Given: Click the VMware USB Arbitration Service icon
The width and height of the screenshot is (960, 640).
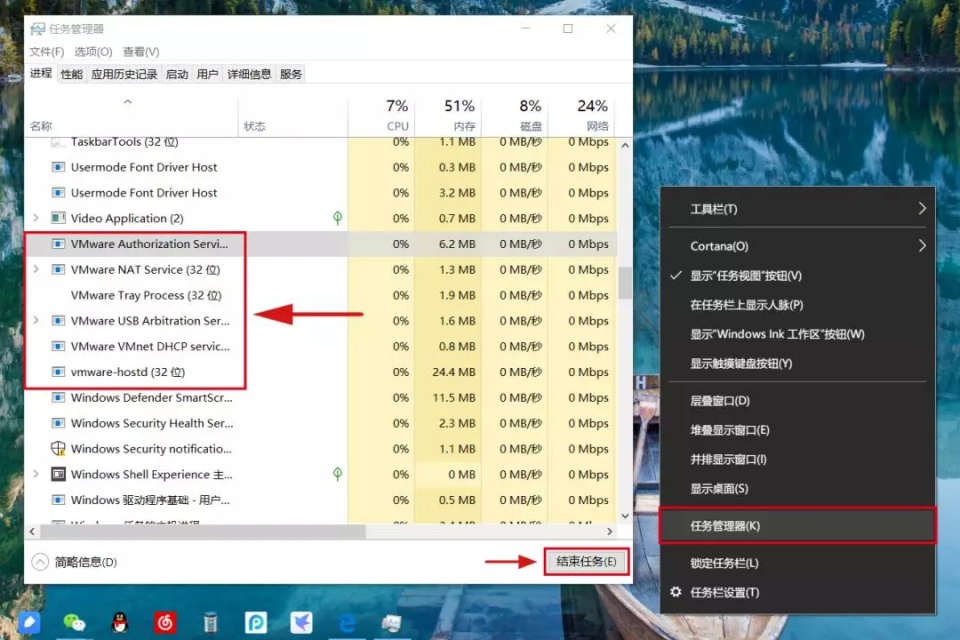Looking at the screenshot, I should coord(58,320).
